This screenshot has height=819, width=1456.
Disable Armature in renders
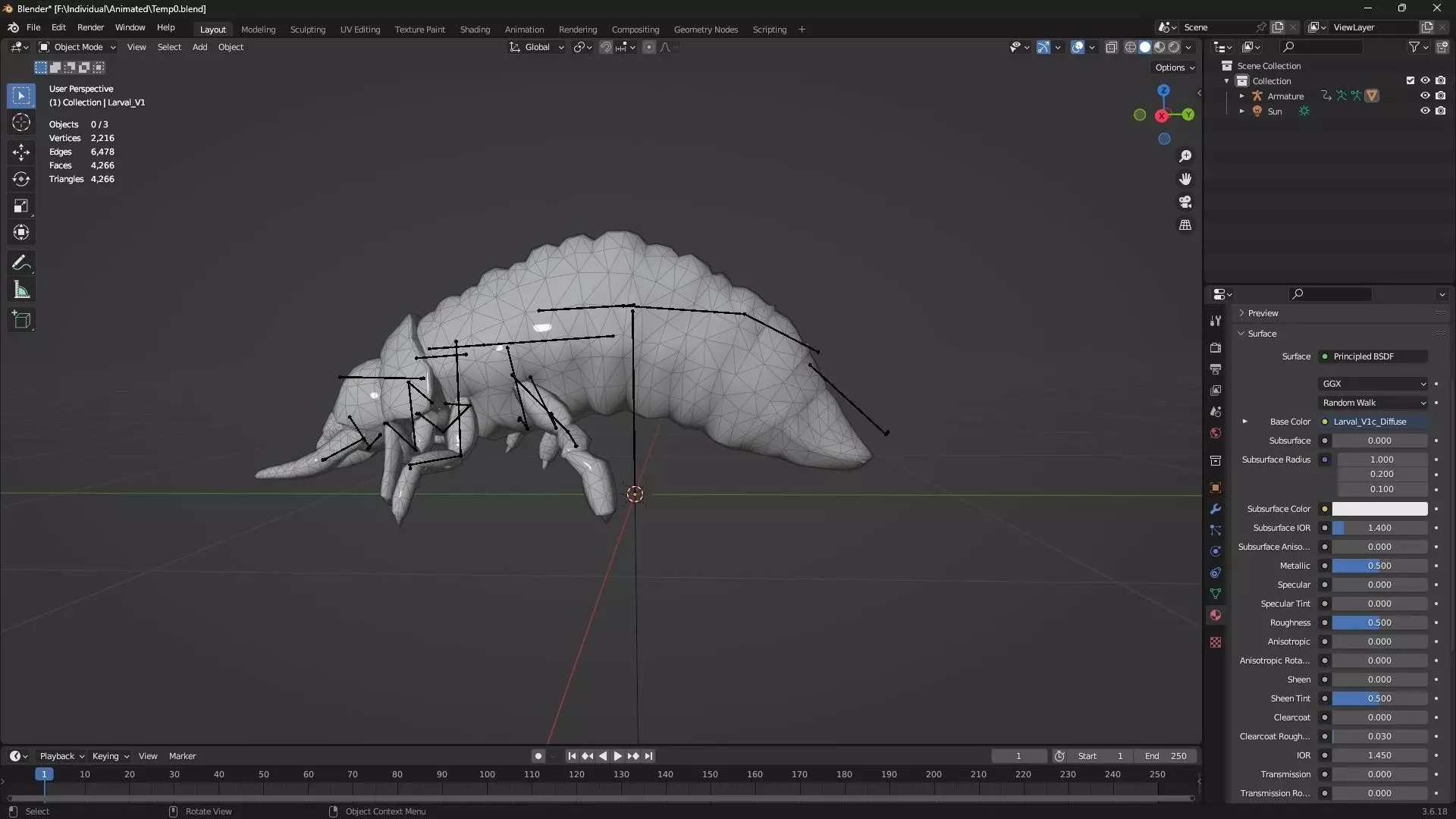tap(1440, 96)
